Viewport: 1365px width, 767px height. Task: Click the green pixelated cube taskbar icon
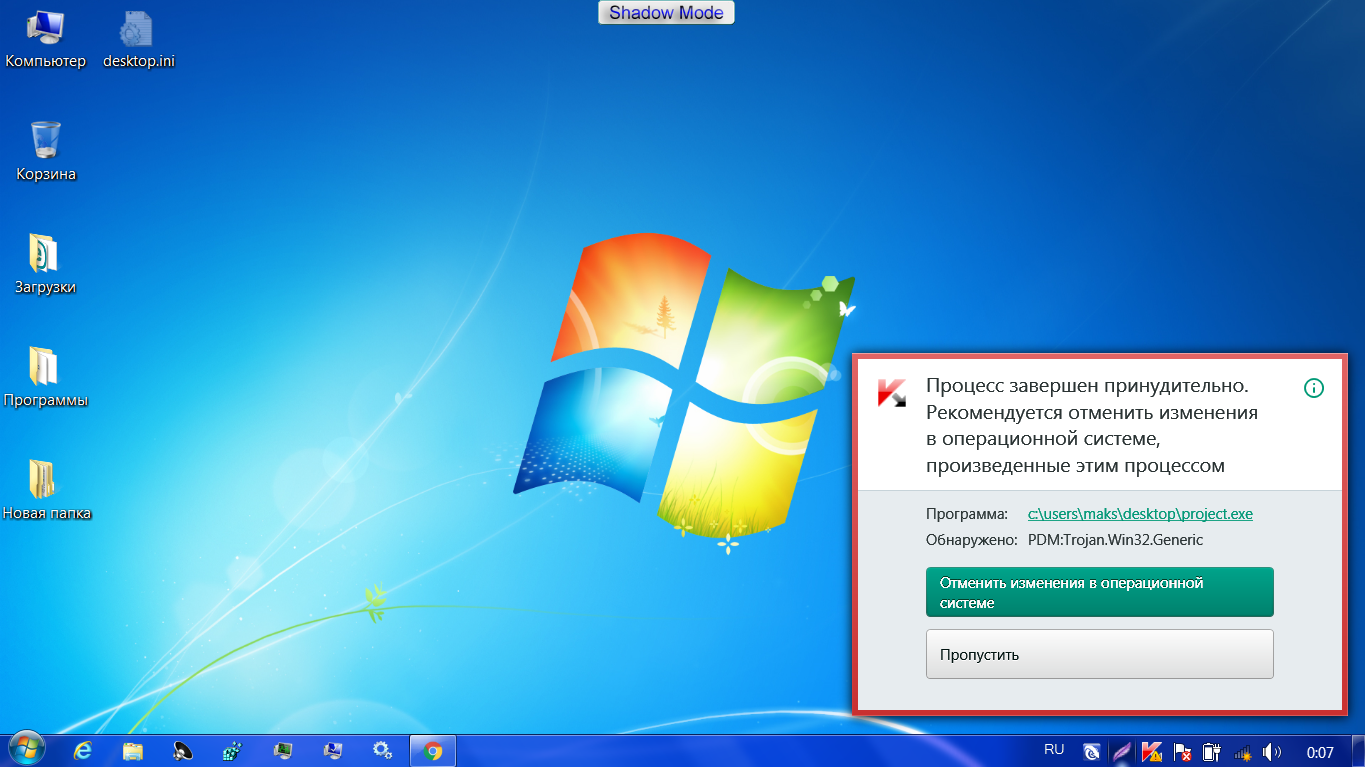coord(233,751)
